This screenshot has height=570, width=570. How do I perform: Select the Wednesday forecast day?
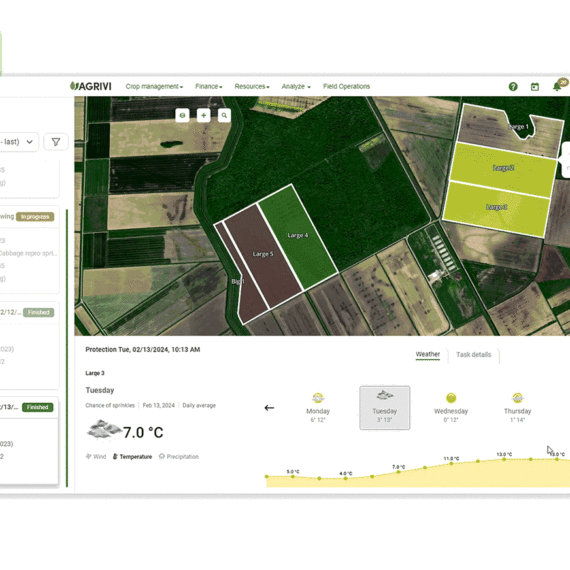point(451,408)
